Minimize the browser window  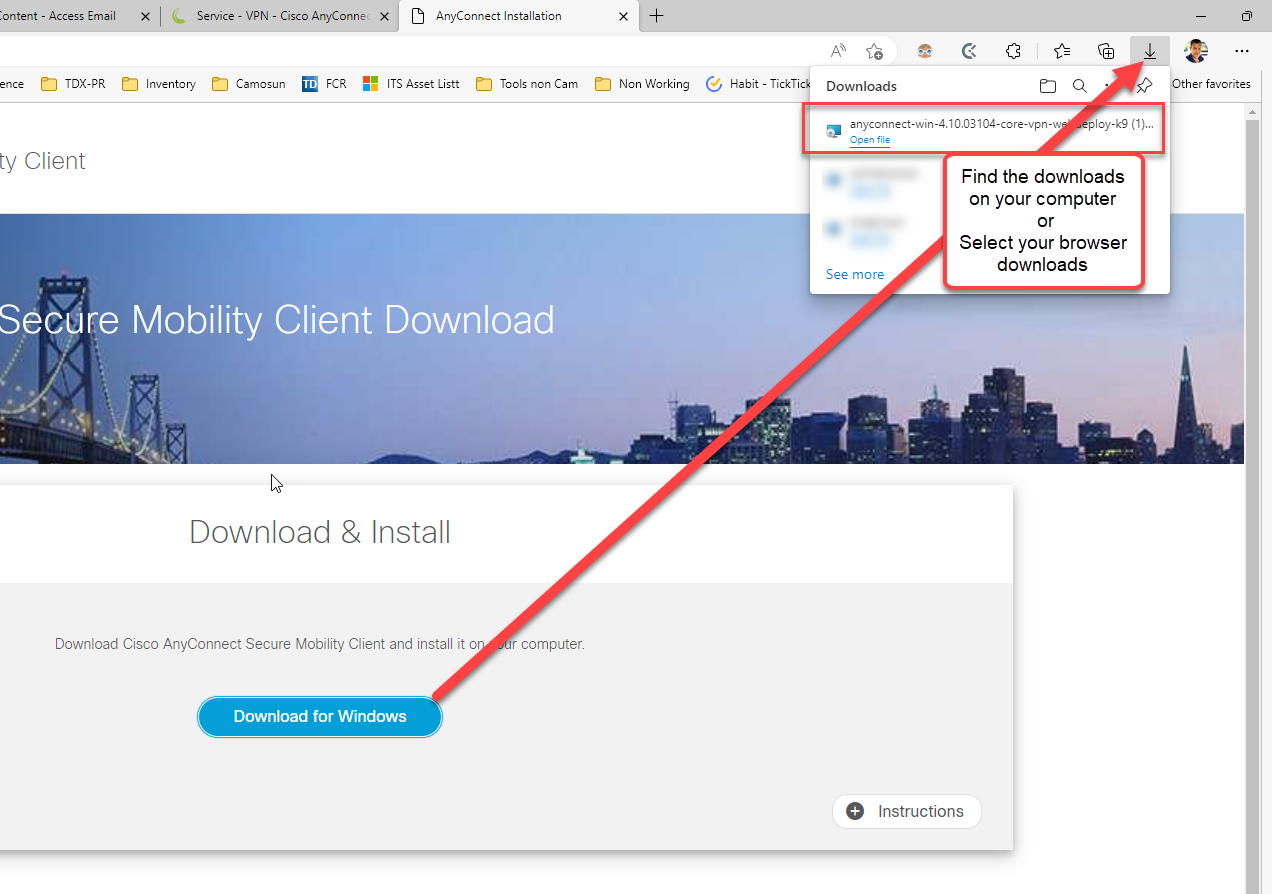coord(1201,16)
